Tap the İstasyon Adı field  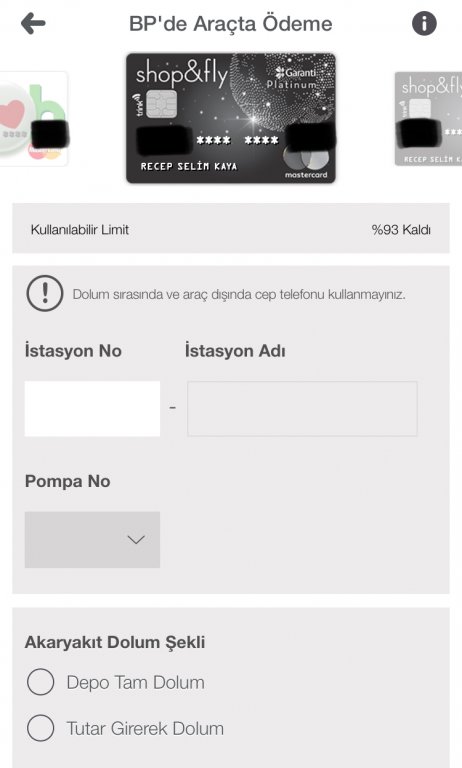[302, 408]
